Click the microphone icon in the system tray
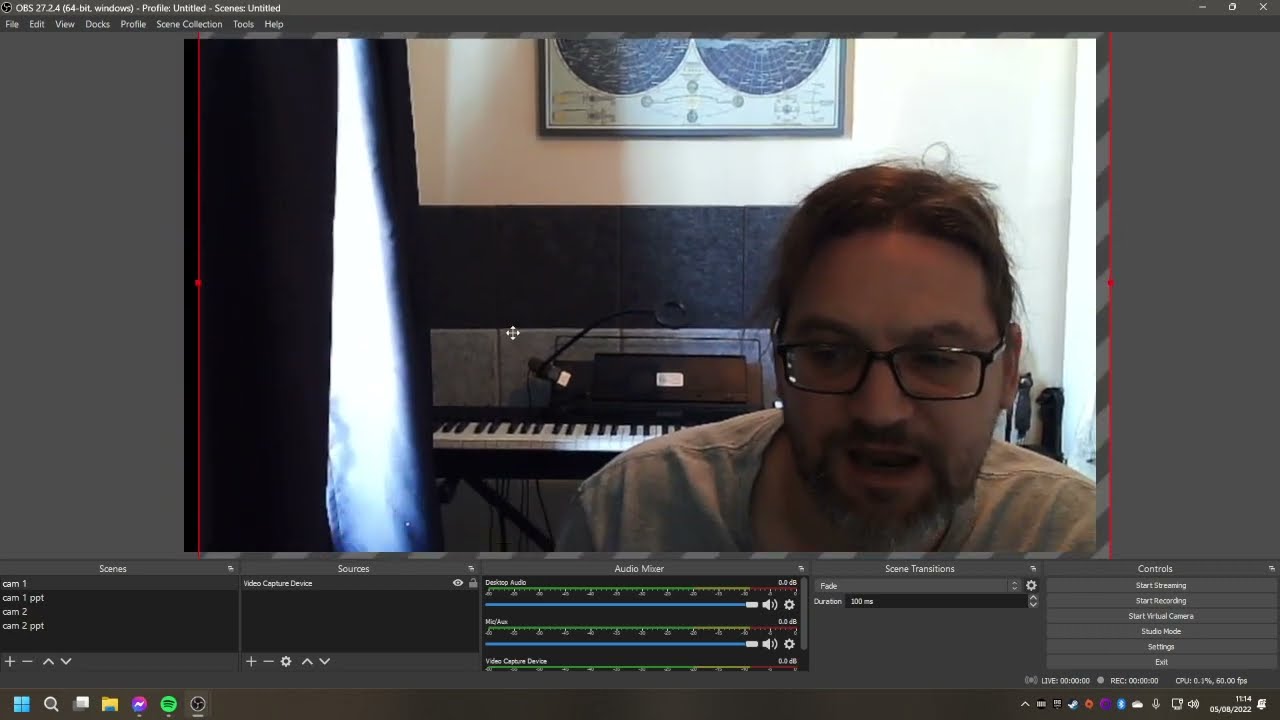Screen dimensions: 1280x720 [1156, 704]
